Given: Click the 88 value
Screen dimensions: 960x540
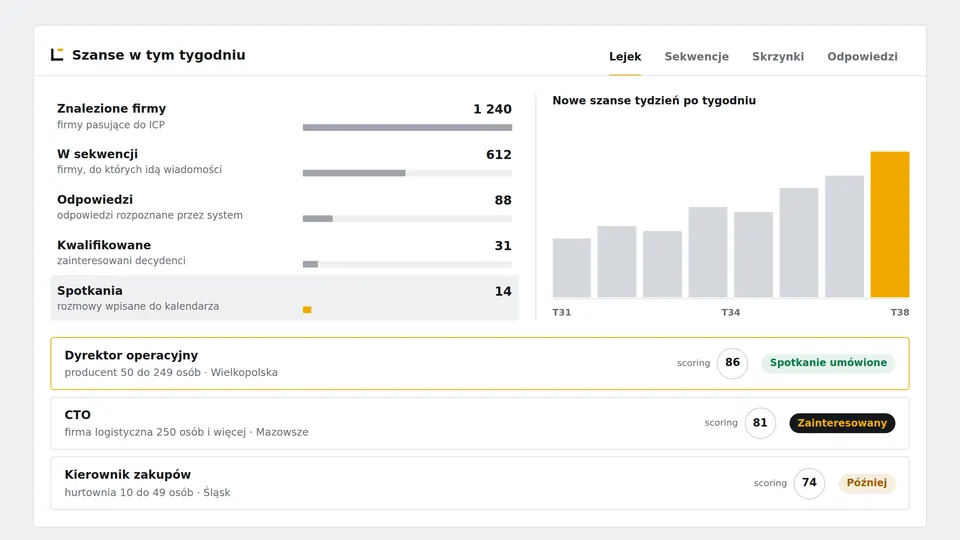Looking at the screenshot, I should 503,200.
